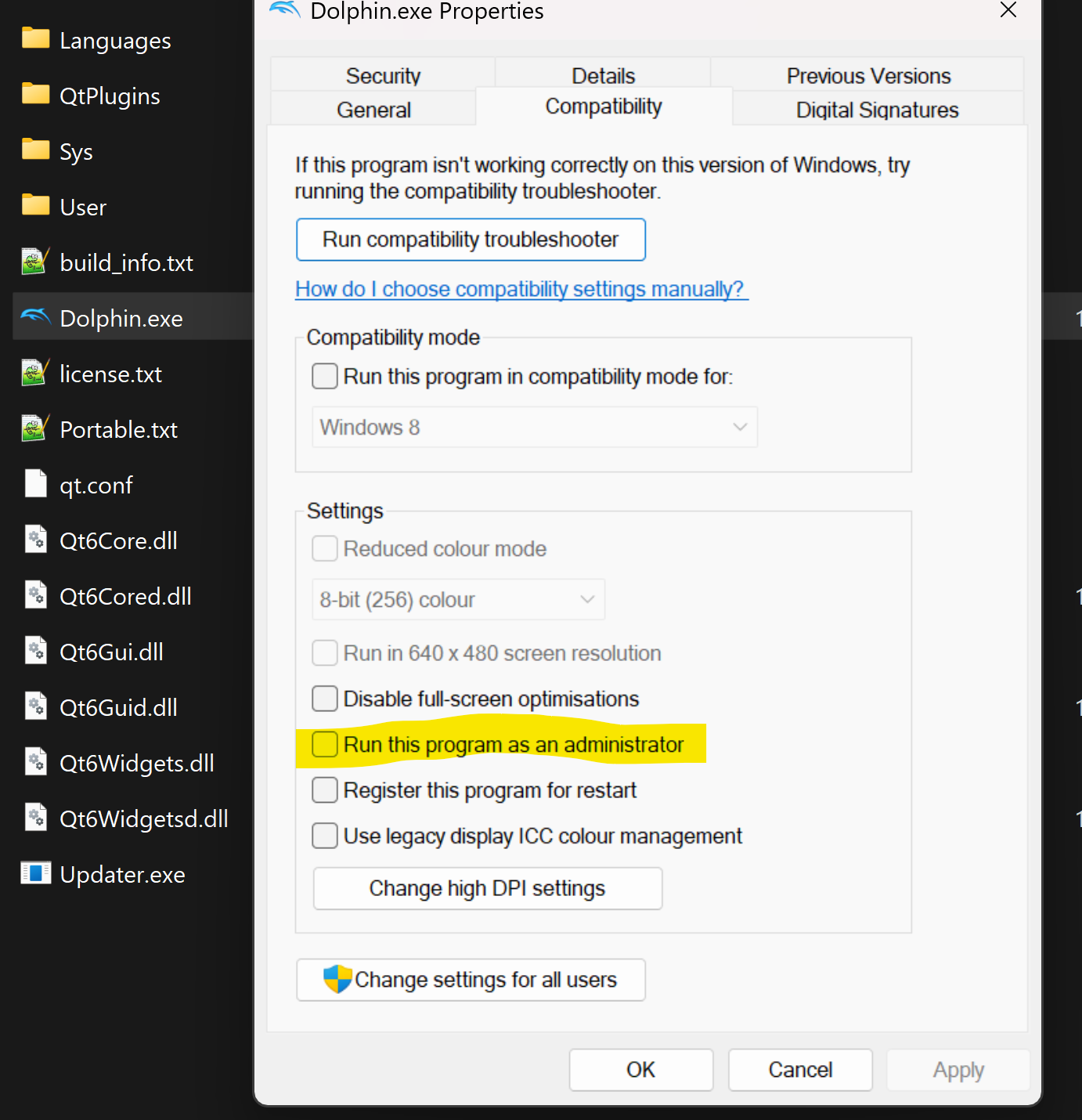The width and height of the screenshot is (1082, 1120).
Task: Check Run this program as an administrator
Action: pos(325,744)
